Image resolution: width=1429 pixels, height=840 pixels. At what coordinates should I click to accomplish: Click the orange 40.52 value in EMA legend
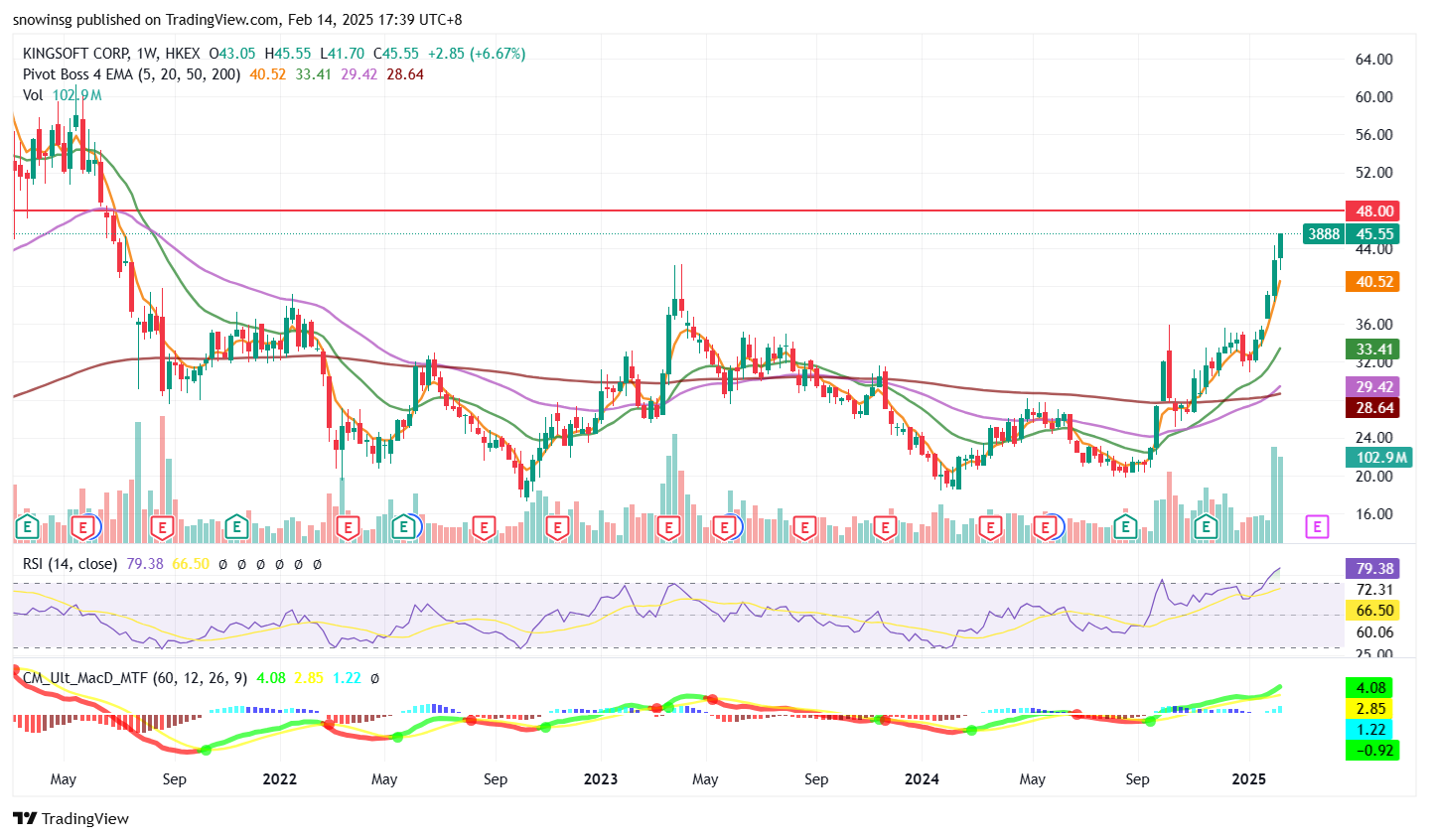[x=268, y=74]
